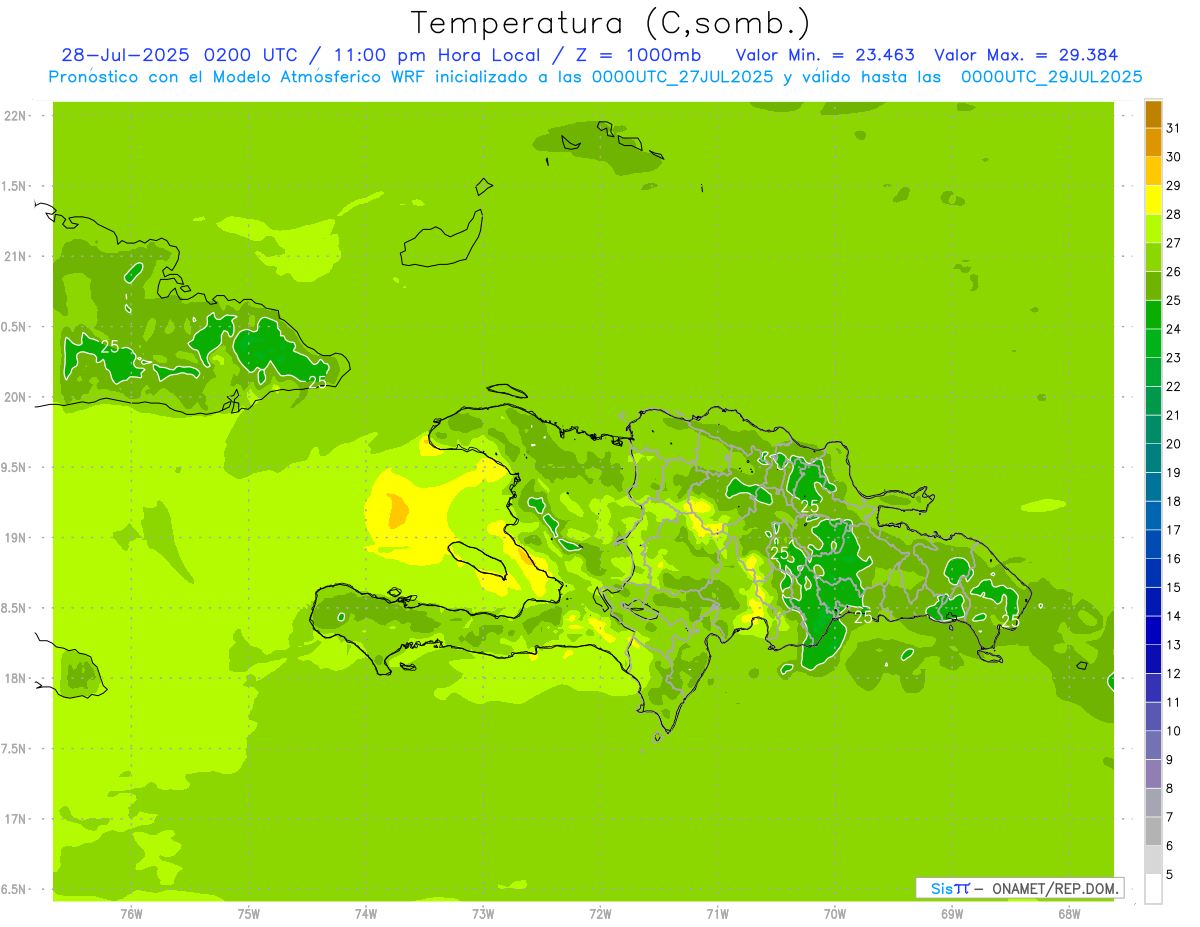Click the '18N' latitude axis label

15,678
